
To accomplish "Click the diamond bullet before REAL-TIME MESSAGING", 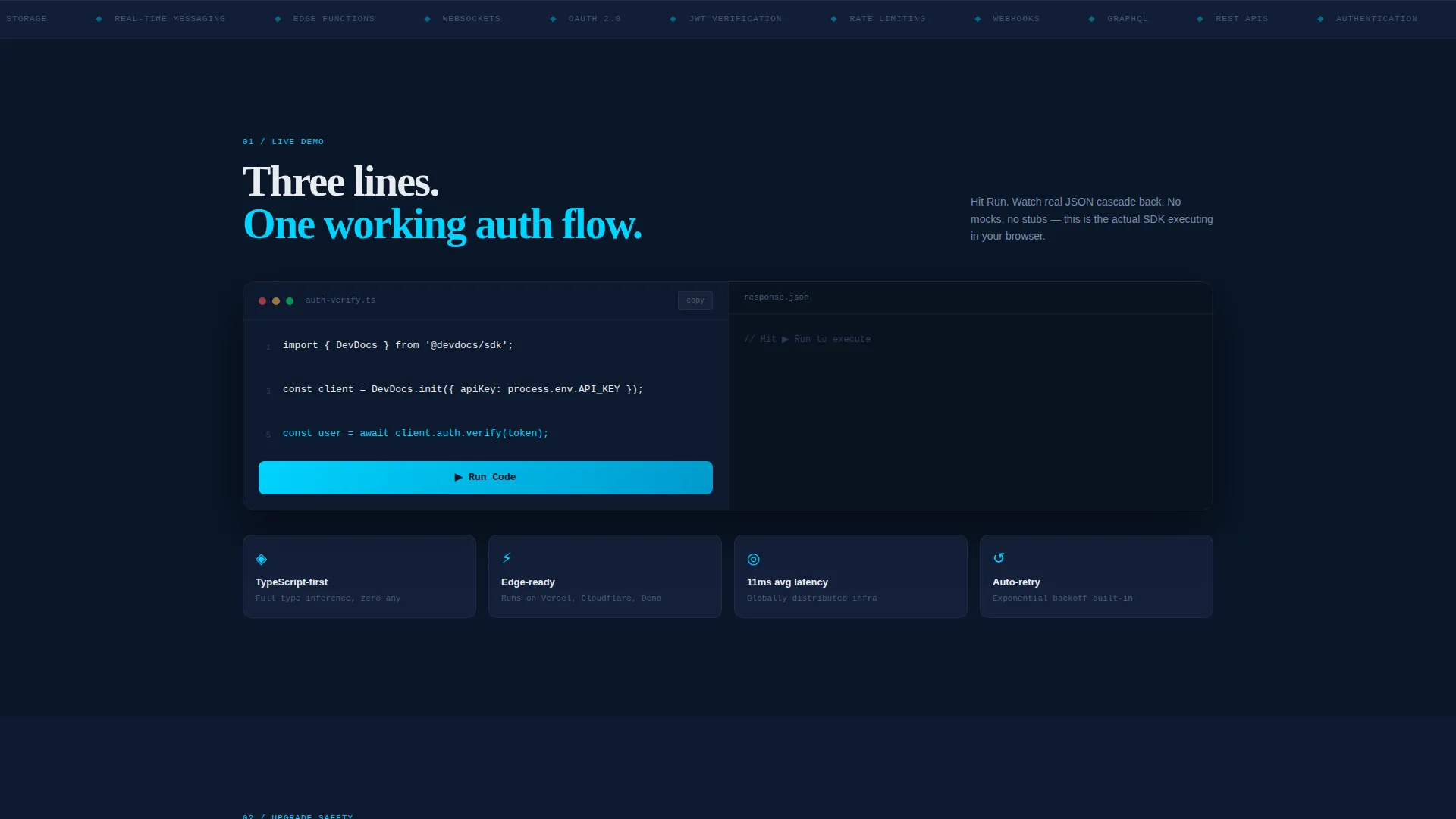I will pos(99,19).
